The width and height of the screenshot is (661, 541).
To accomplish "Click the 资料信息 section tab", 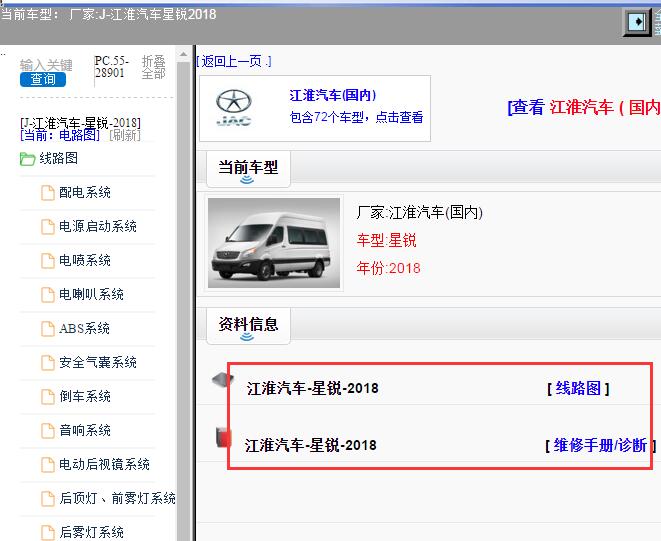I will (x=248, y=326).
